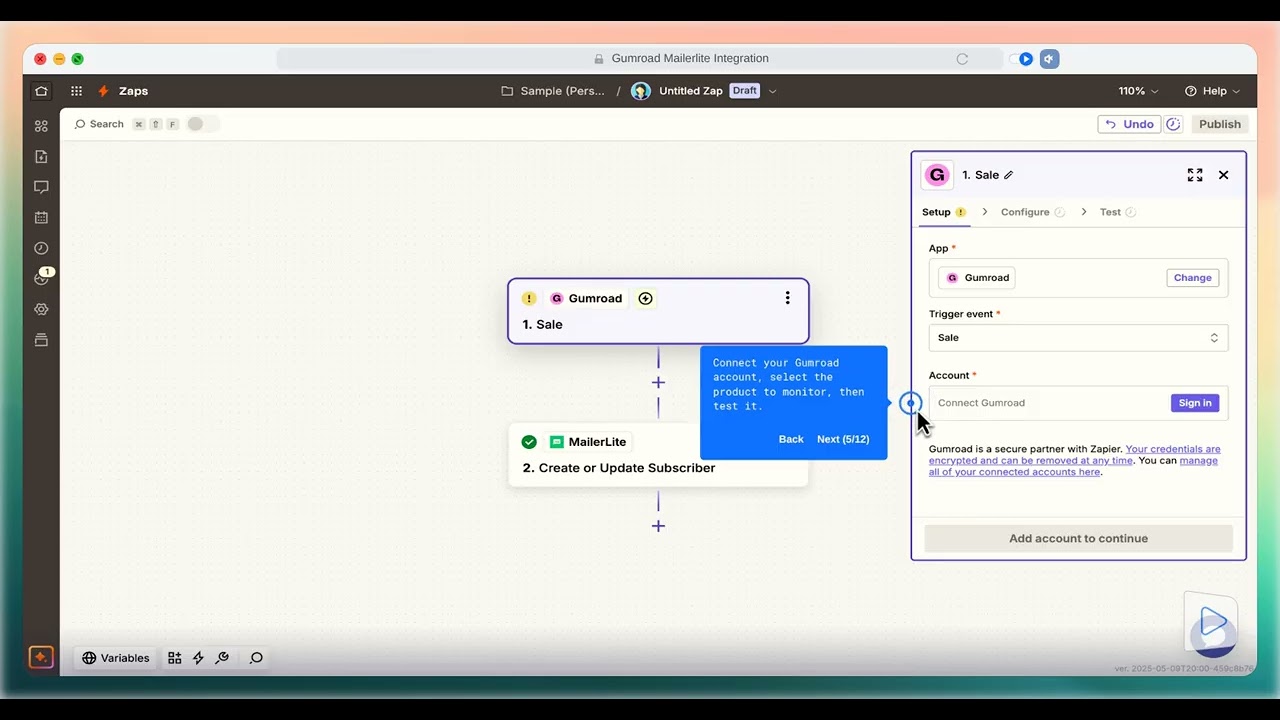Click the orange Zaps lightning logo
Viewport: 1280px width, 720px height.
(x=103, y=91)
